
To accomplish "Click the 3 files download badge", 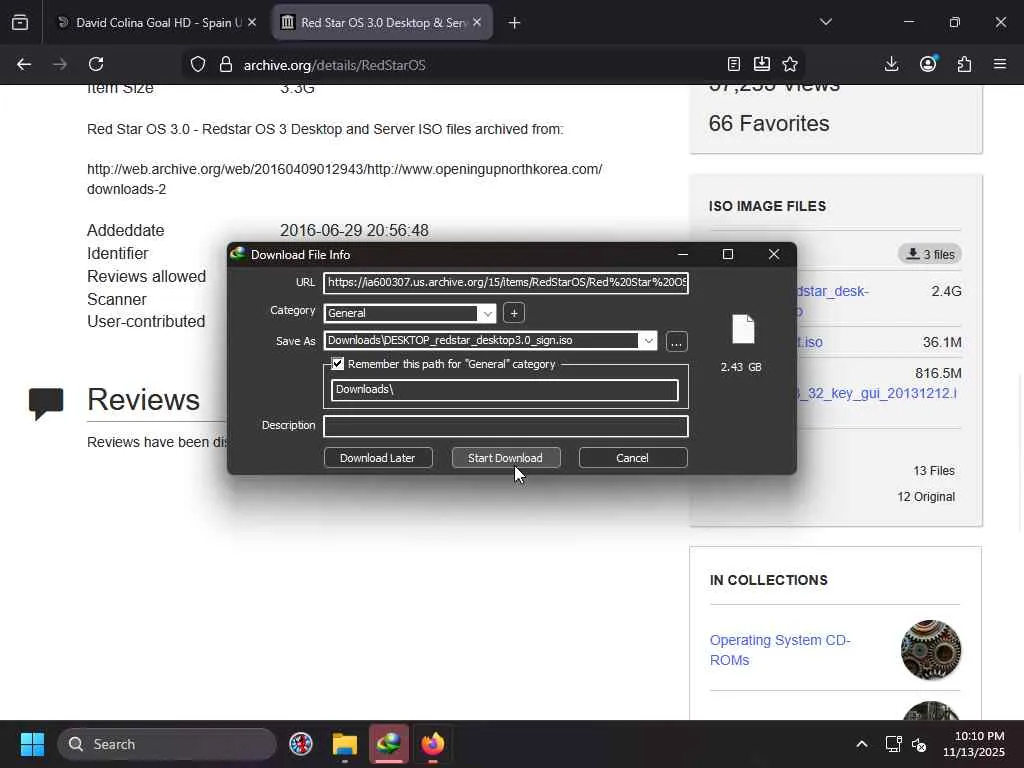I will 930,254.
